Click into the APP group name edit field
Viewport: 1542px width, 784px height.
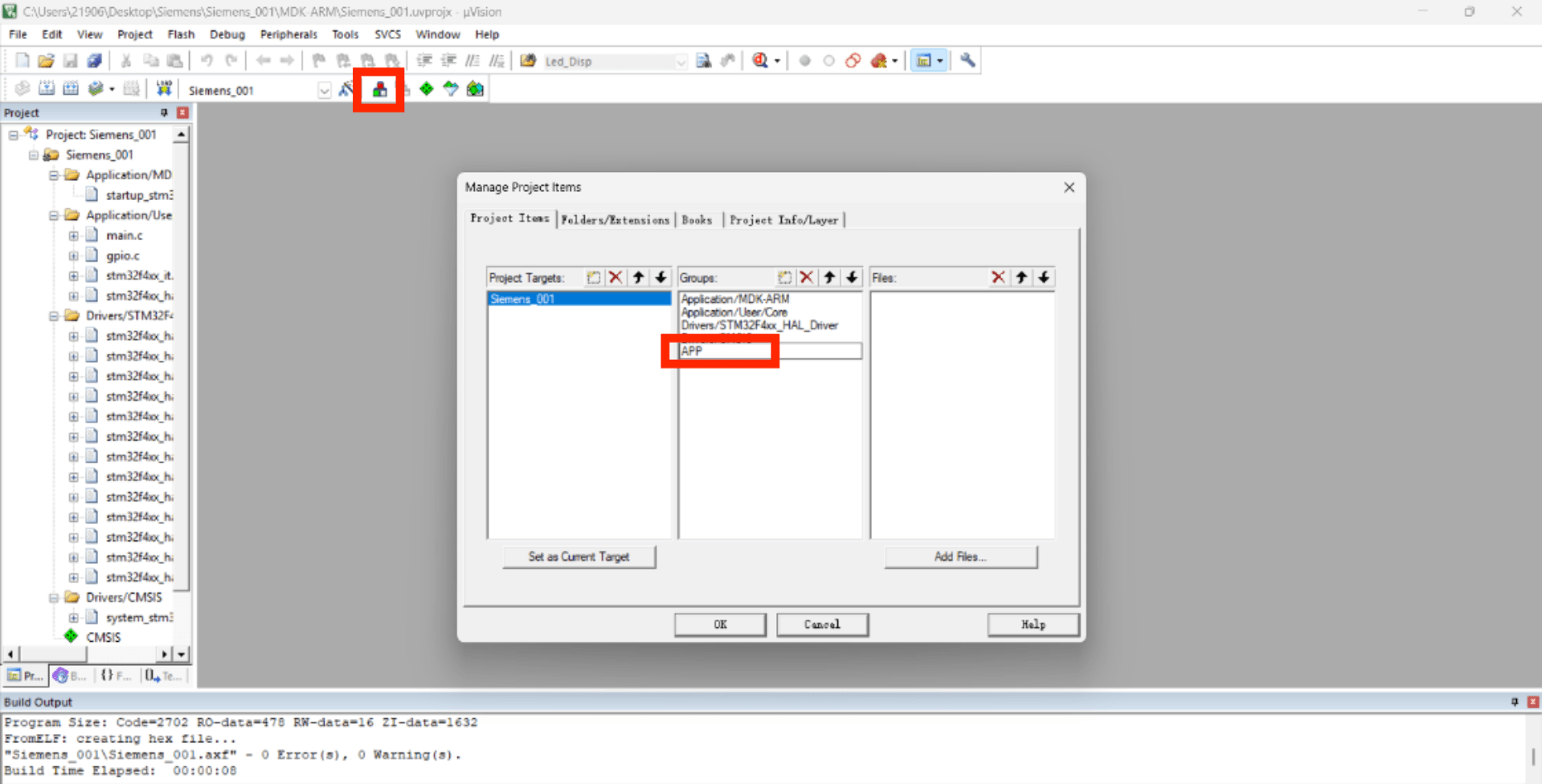tap(768, 351)
